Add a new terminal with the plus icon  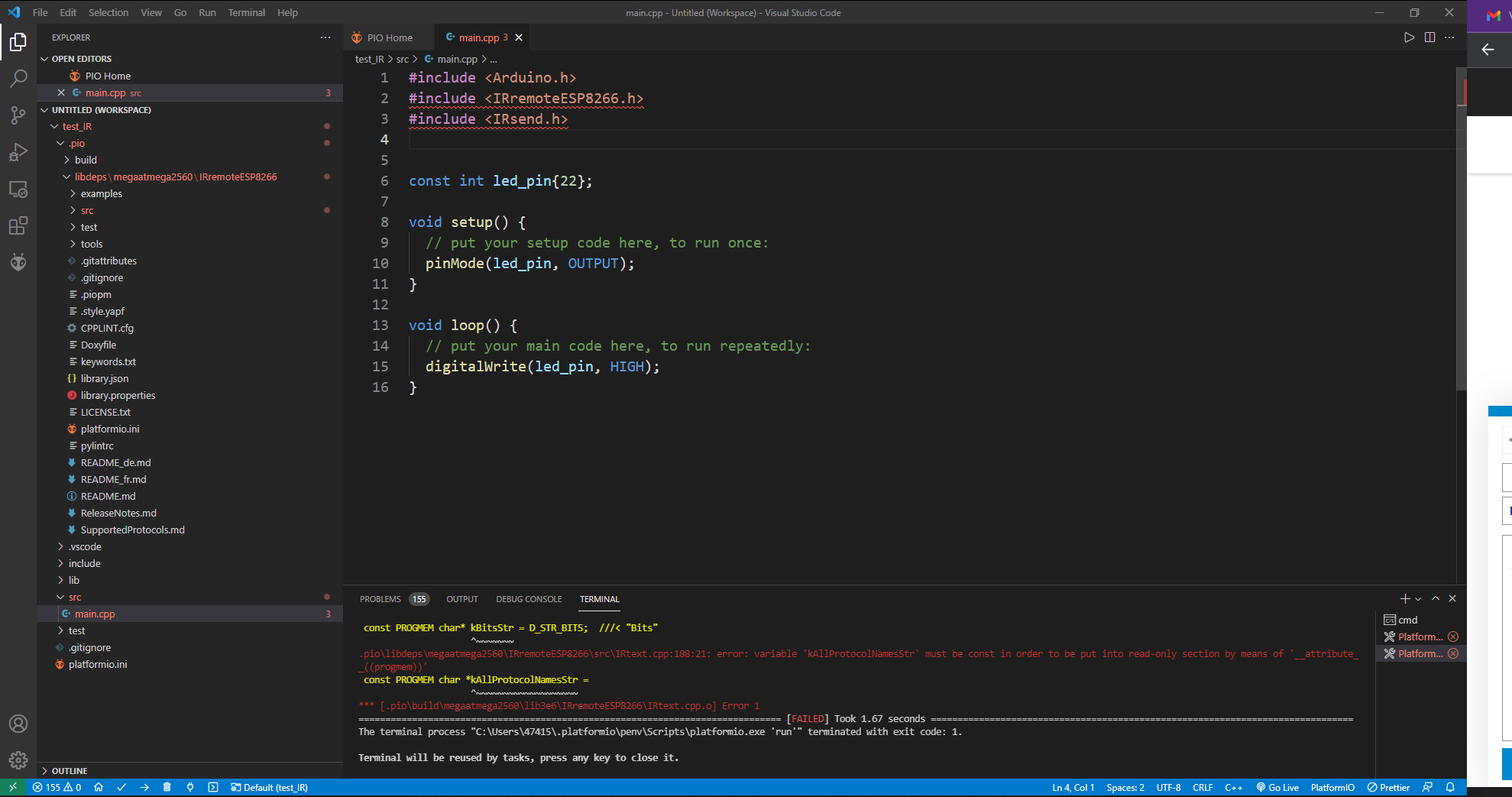coord(1404,598)
